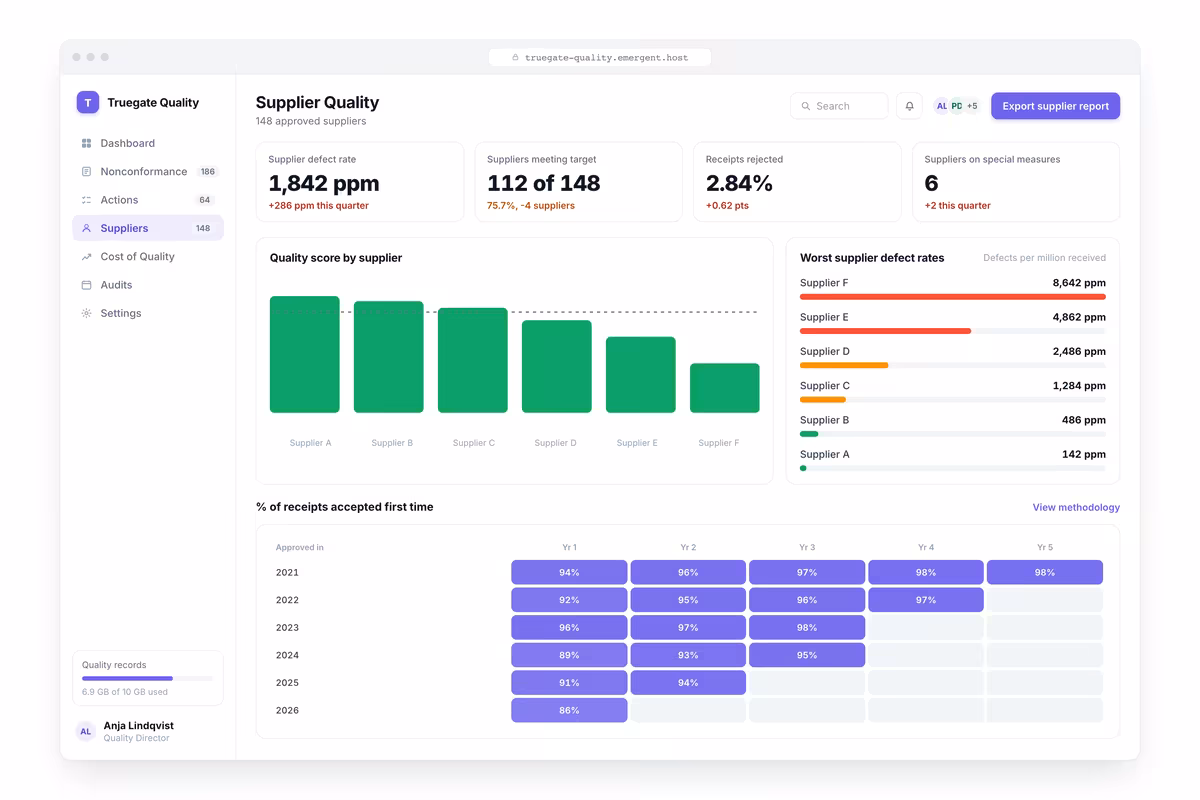Click the 2025 Yr 2 94% cell

click(x=688, y=683)
